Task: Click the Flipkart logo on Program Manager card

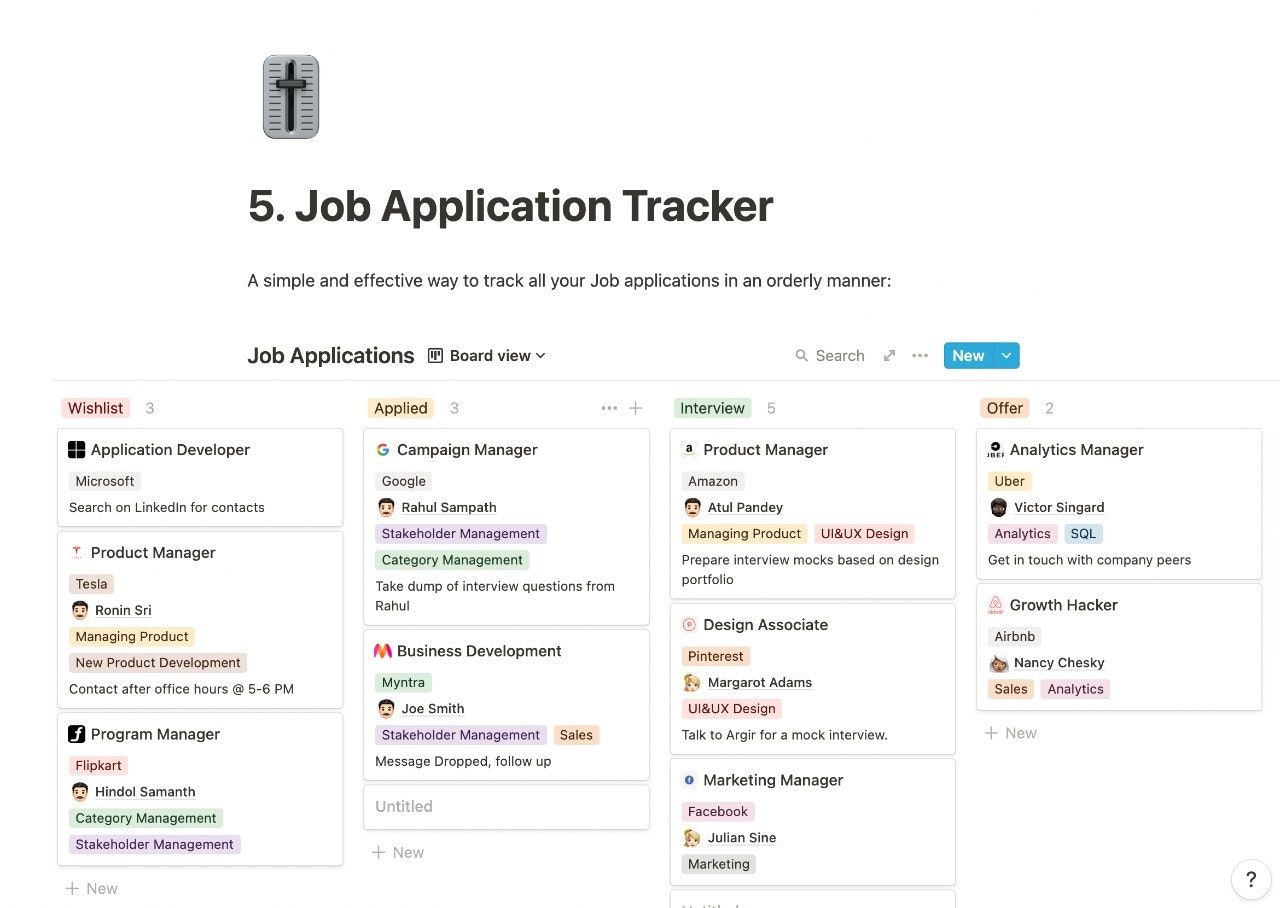Action: click(77, 734)
